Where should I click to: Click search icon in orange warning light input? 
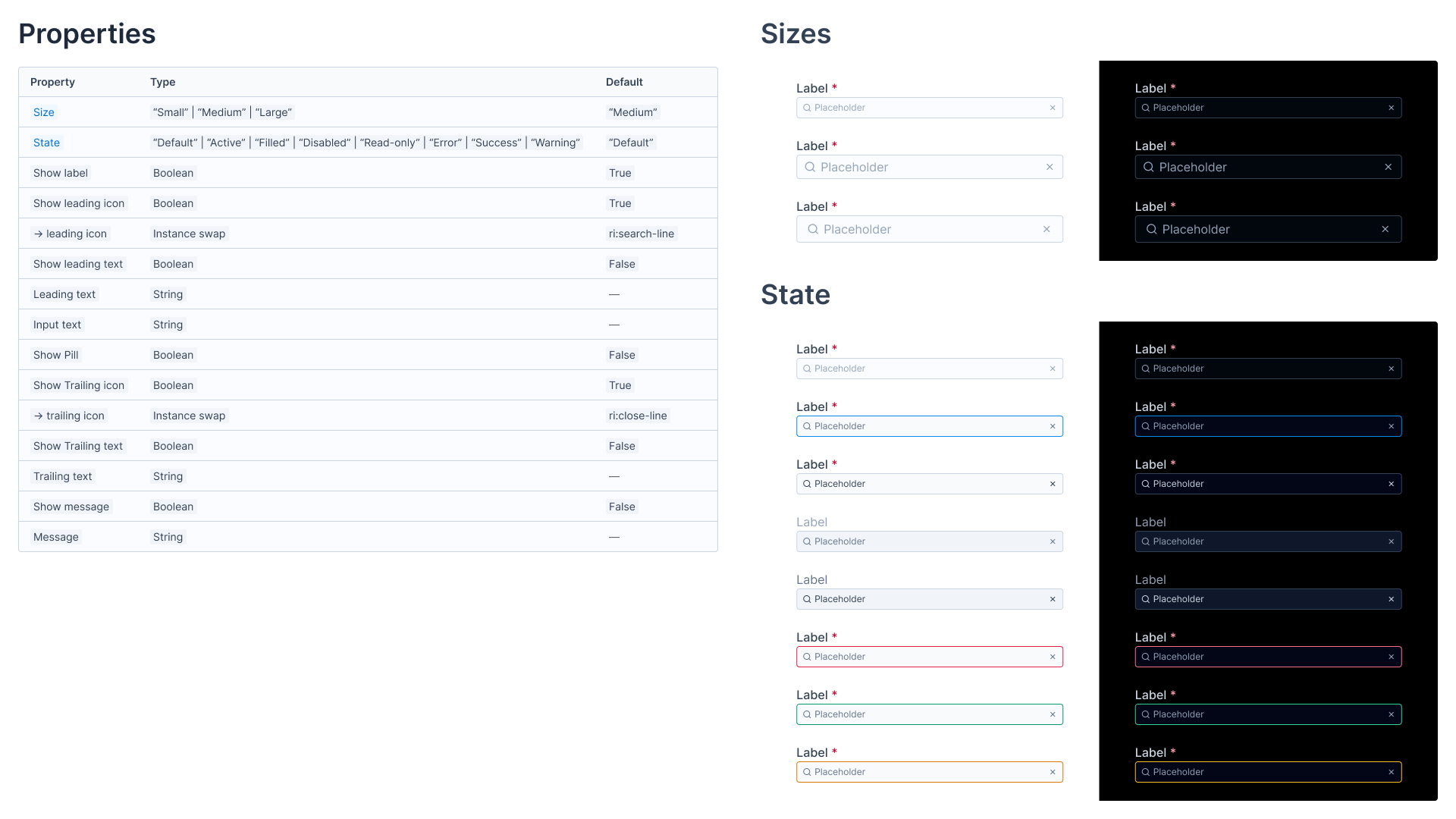pos(807,772)
